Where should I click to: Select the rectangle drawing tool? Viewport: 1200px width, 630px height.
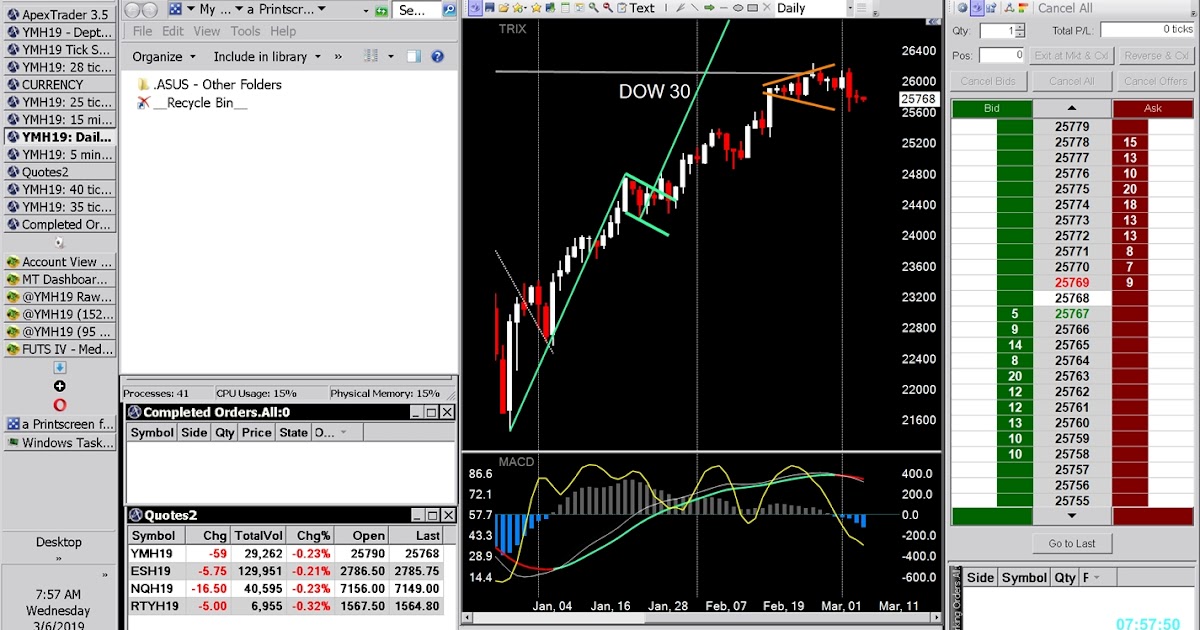[x=752, y=8]
